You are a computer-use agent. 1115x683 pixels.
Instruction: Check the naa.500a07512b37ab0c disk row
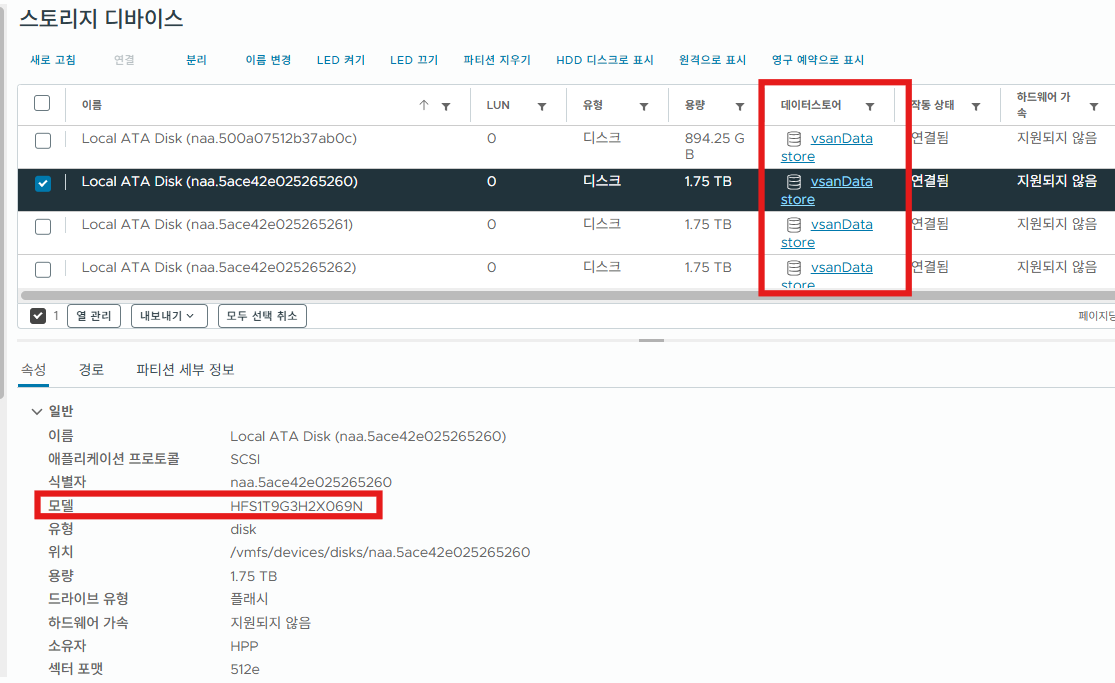tap(43, 141)
